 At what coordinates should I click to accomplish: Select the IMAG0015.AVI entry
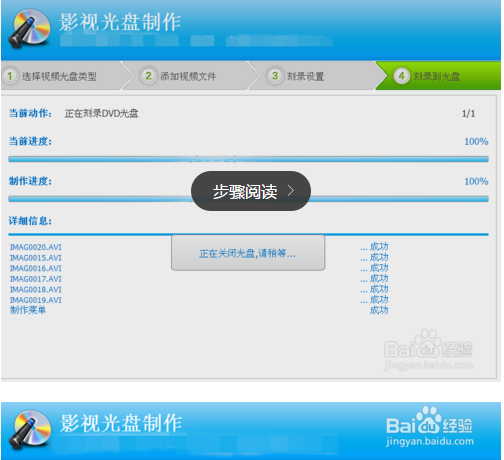point(36,258)
